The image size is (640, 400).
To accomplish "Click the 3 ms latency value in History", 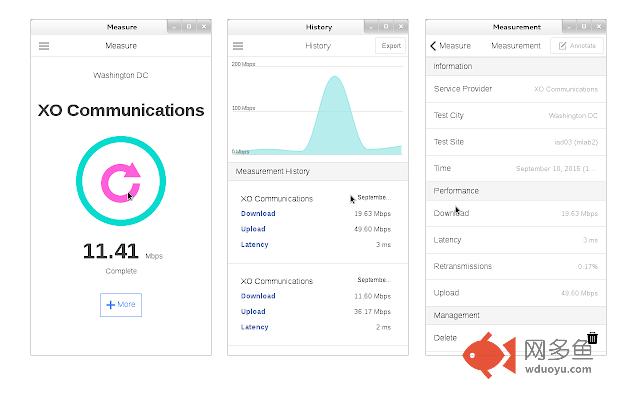I will point(383,244).
